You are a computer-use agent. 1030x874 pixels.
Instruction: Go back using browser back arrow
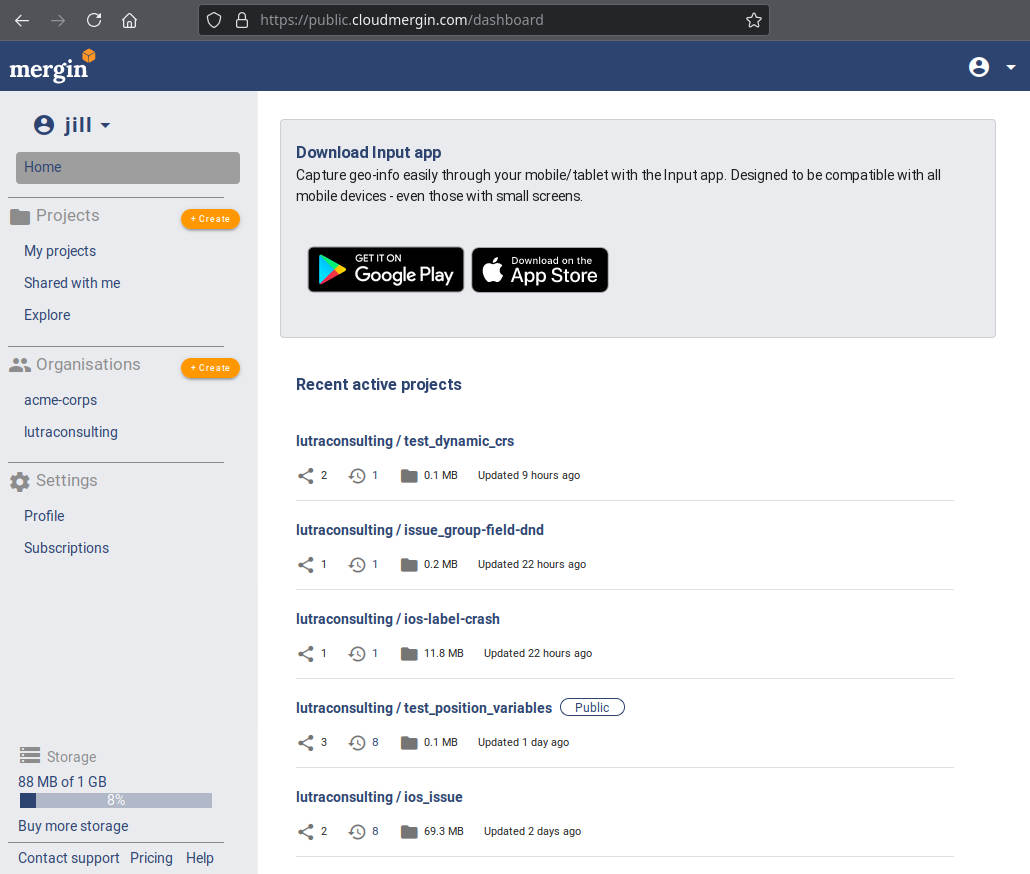click(22, 20)
